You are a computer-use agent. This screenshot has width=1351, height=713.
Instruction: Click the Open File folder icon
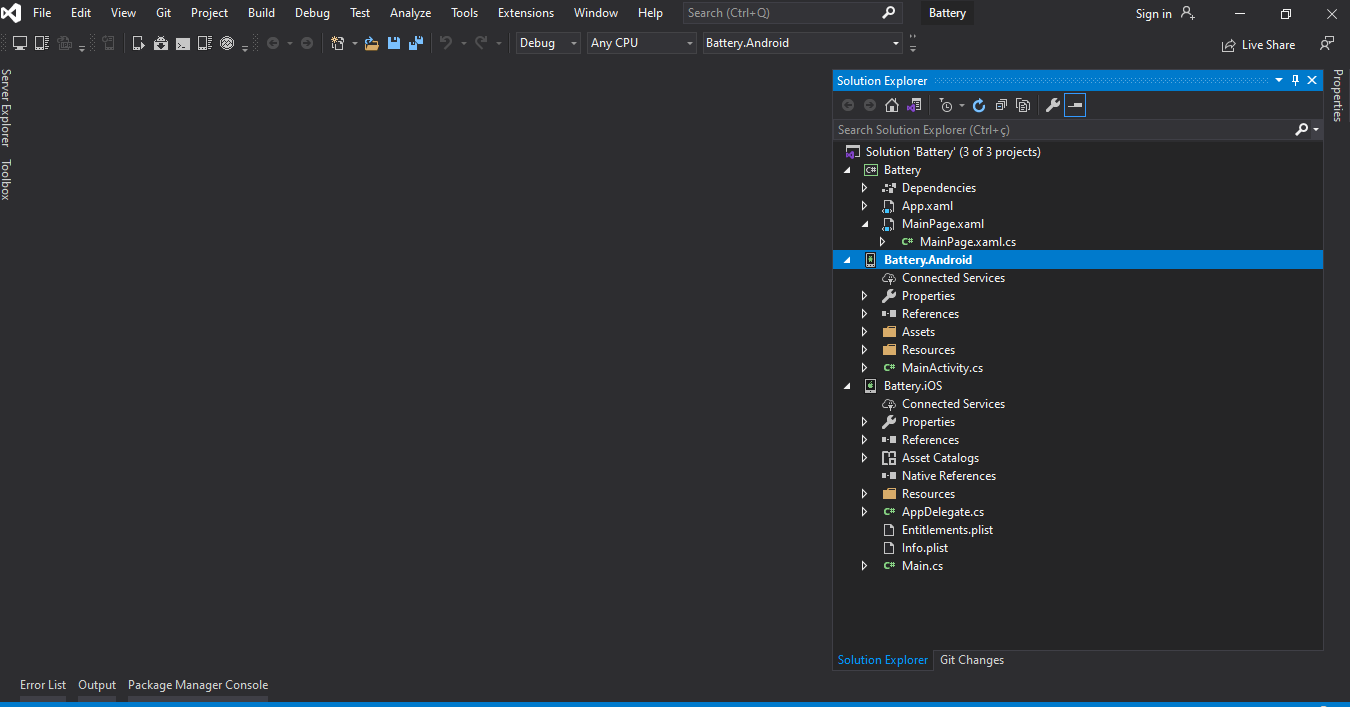click(370, 43)
